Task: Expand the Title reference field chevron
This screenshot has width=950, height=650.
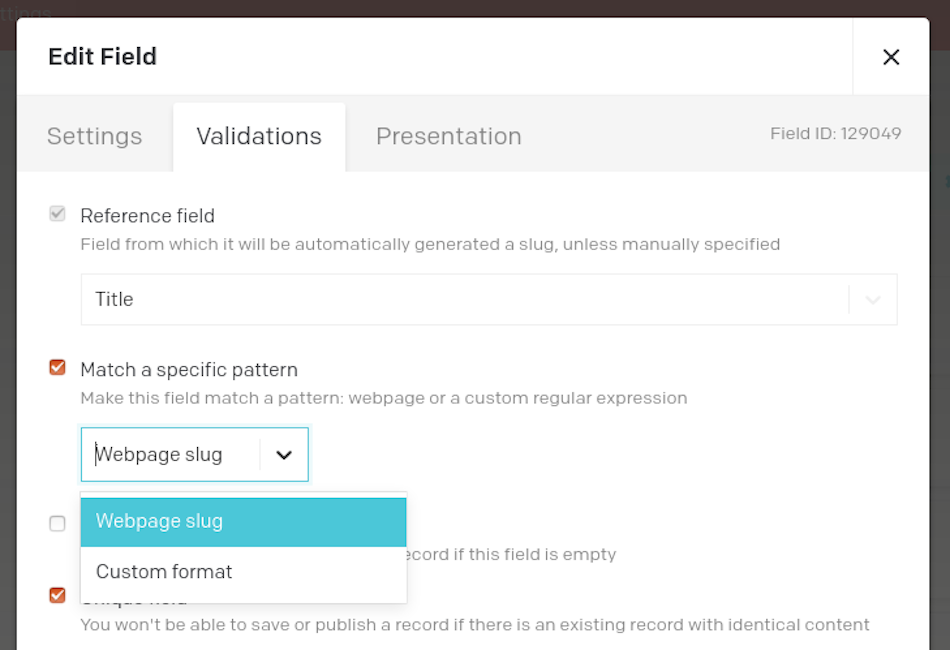Action: 873,300
